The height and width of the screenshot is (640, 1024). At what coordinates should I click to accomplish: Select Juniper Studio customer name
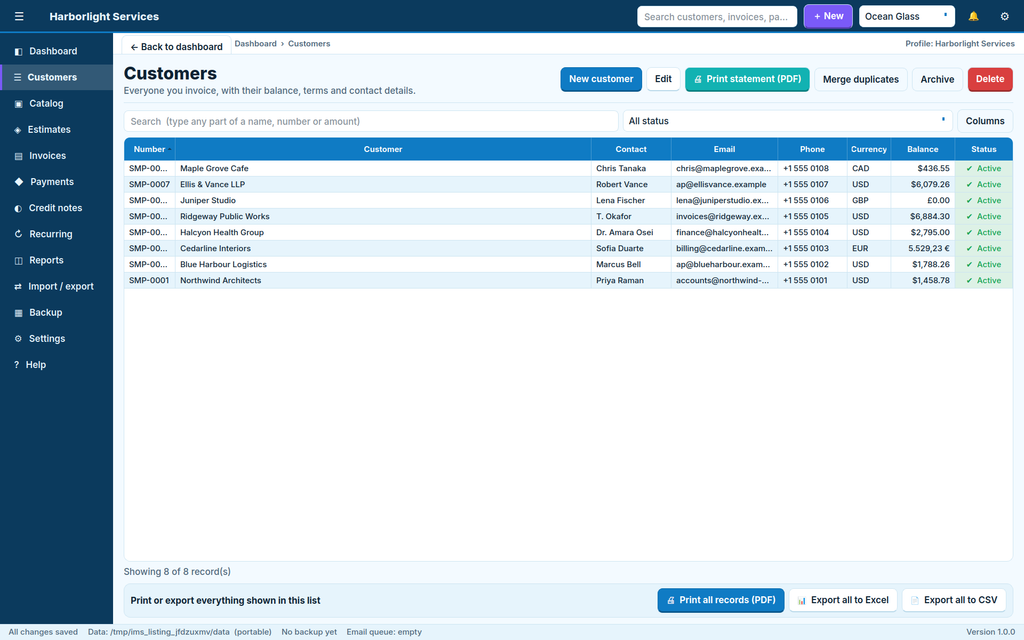coord(208,200)
